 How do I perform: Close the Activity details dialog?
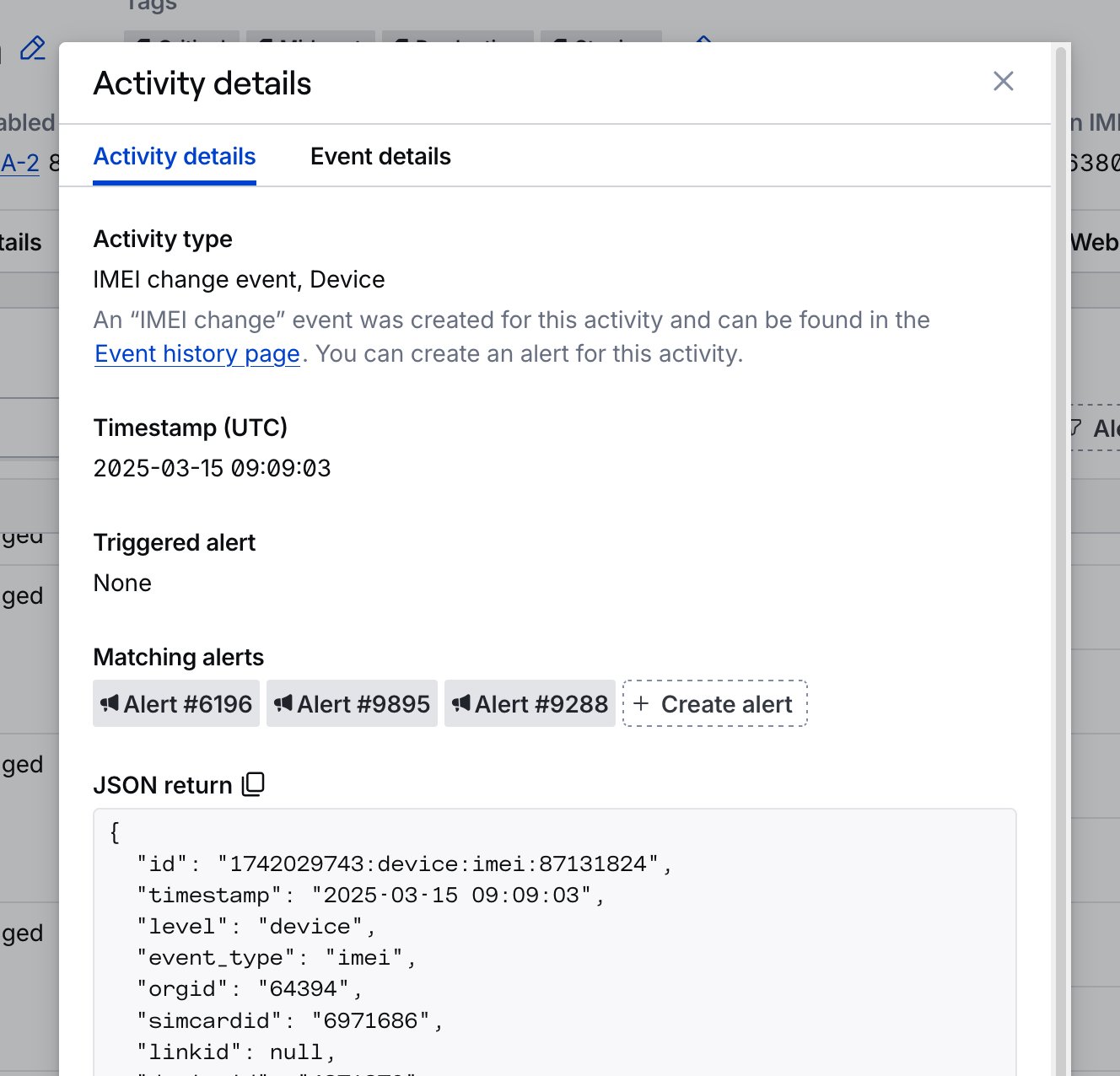tap(1003, 81)
